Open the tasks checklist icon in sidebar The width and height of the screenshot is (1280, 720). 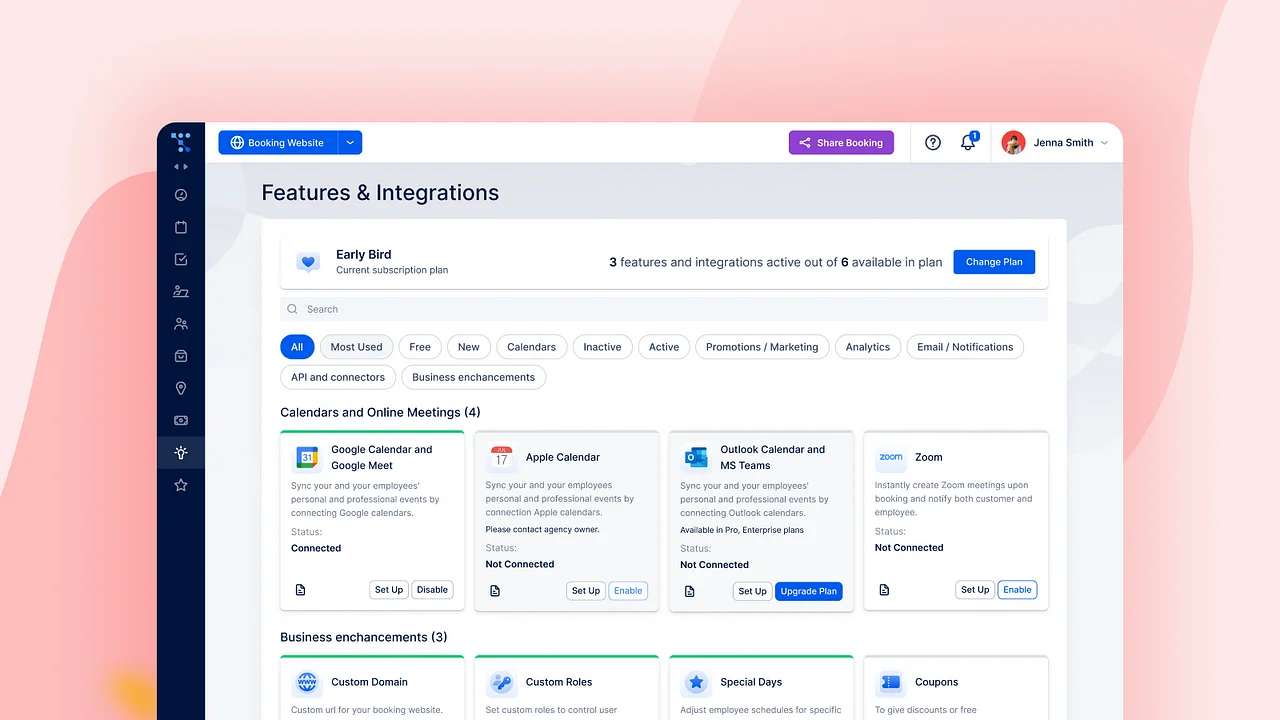181,258
